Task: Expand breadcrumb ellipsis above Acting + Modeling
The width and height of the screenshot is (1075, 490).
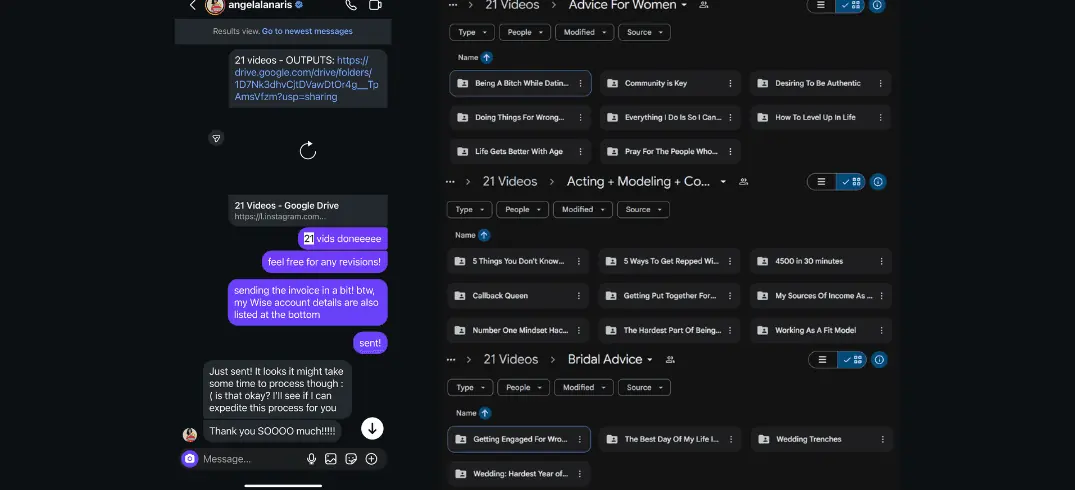Action: (450, 182)
